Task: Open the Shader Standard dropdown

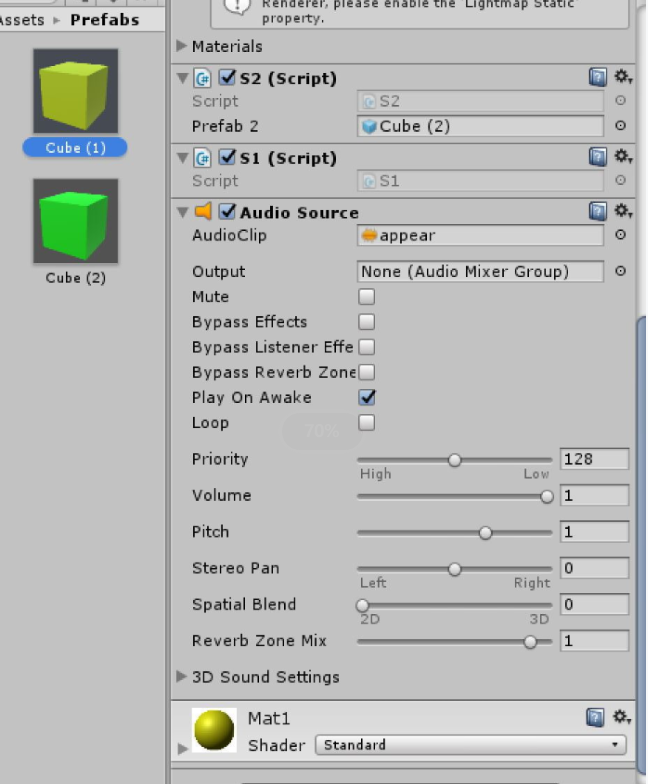Action: coord(470,744)
